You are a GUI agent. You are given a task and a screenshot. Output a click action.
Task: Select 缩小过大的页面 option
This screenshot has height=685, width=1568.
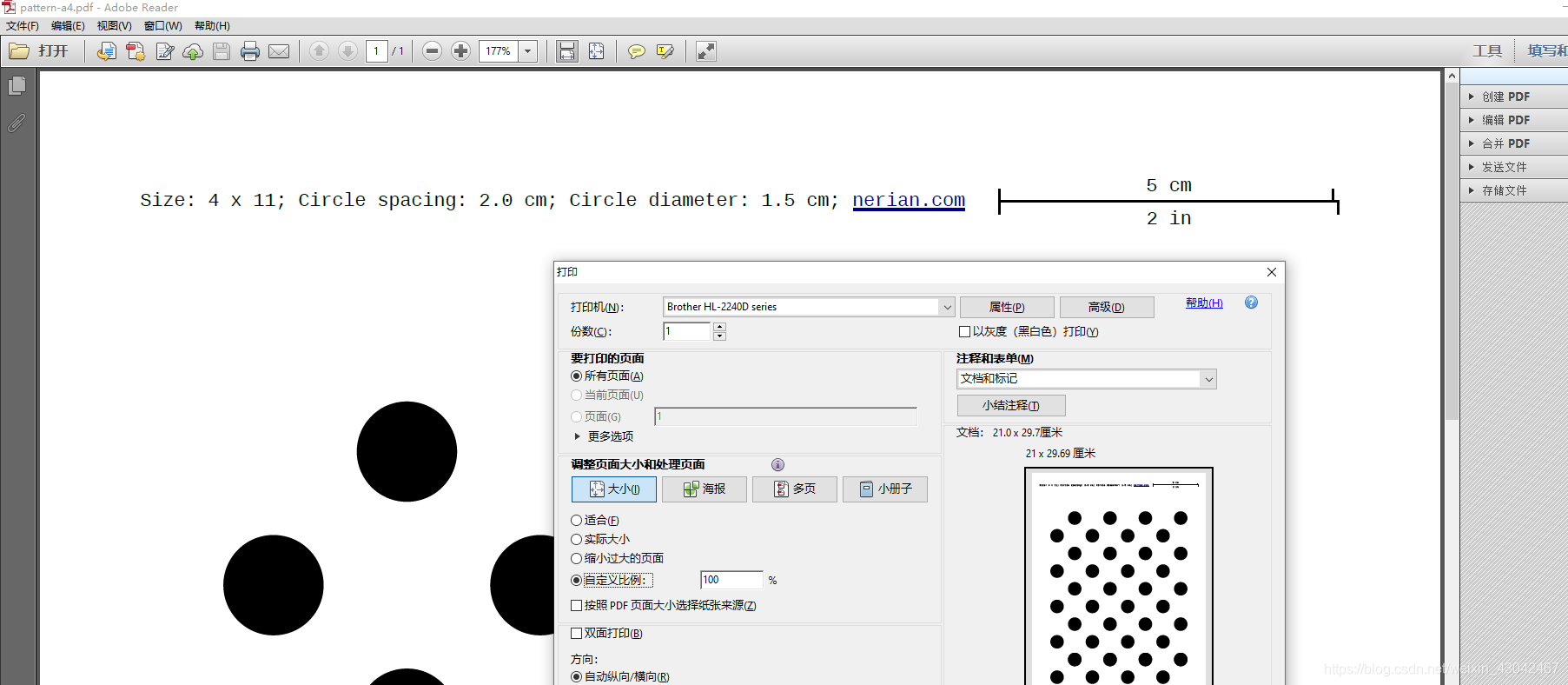(576, 559)
